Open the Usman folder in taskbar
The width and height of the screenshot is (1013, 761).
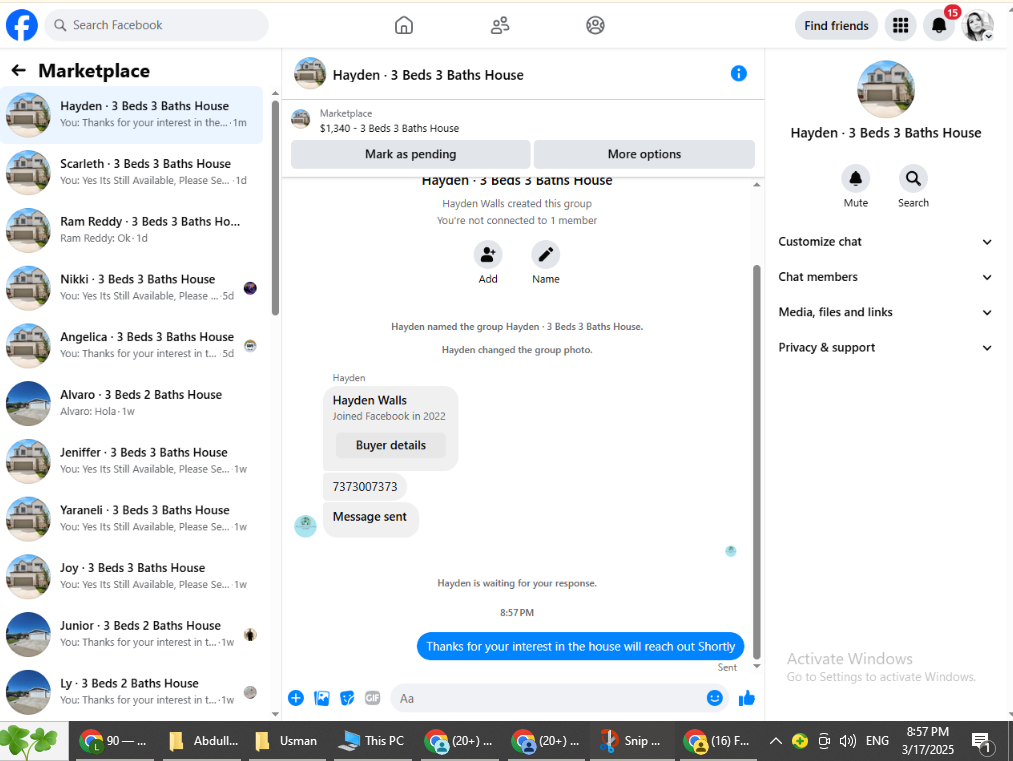(286, 741)
